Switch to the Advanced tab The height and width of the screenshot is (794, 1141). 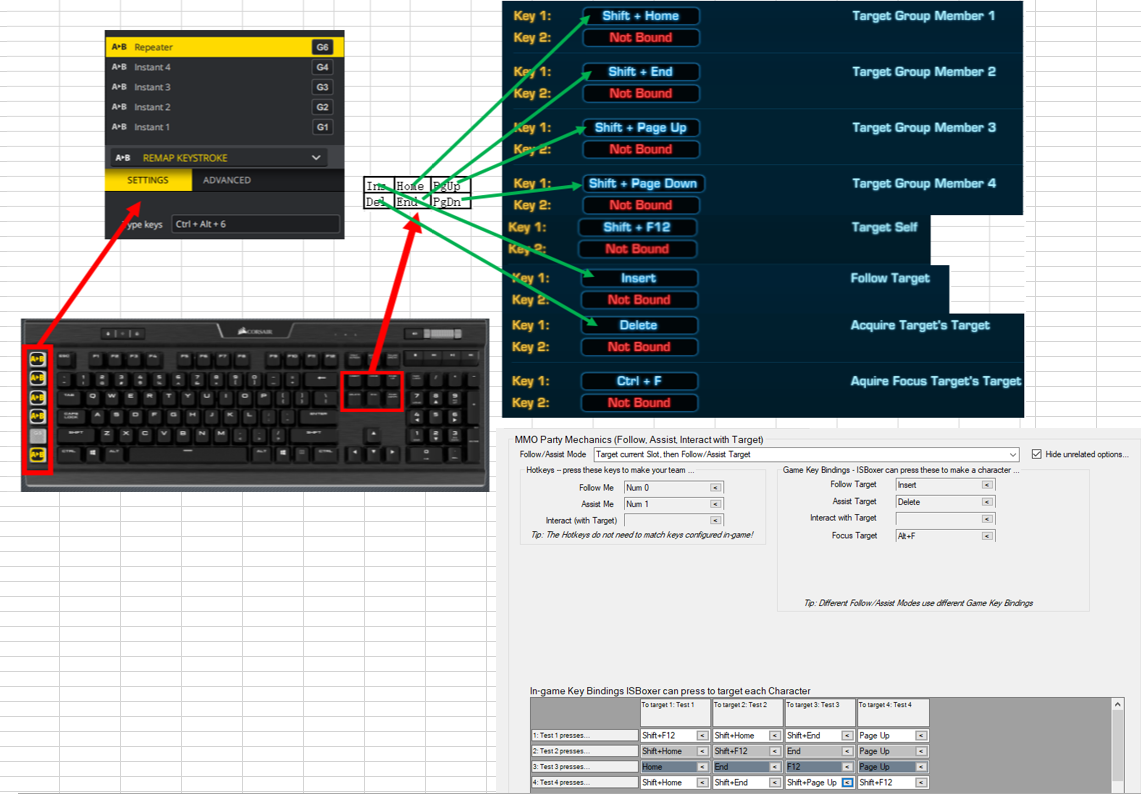227,180
